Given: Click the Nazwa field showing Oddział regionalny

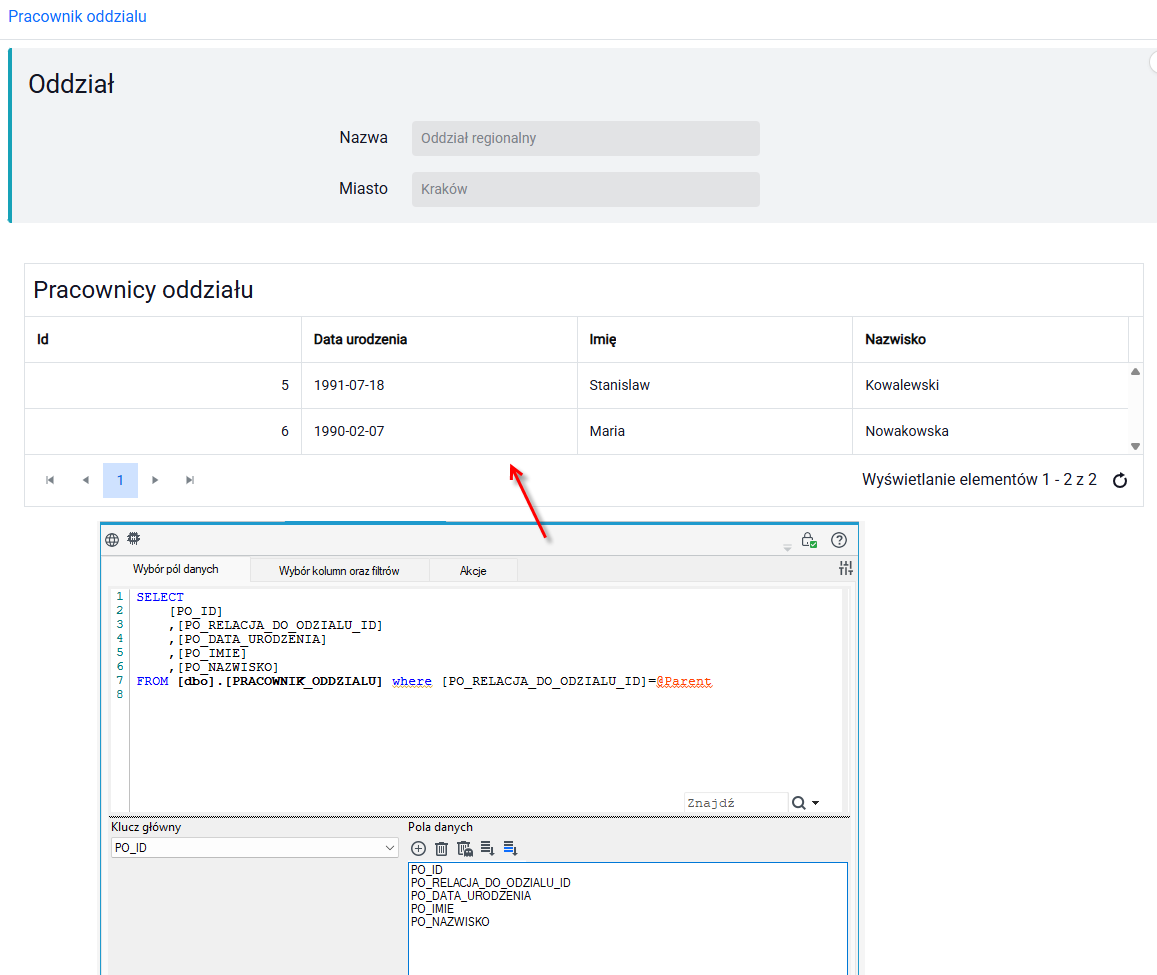Looking at the screenshot, I should (x=586, y=138).
